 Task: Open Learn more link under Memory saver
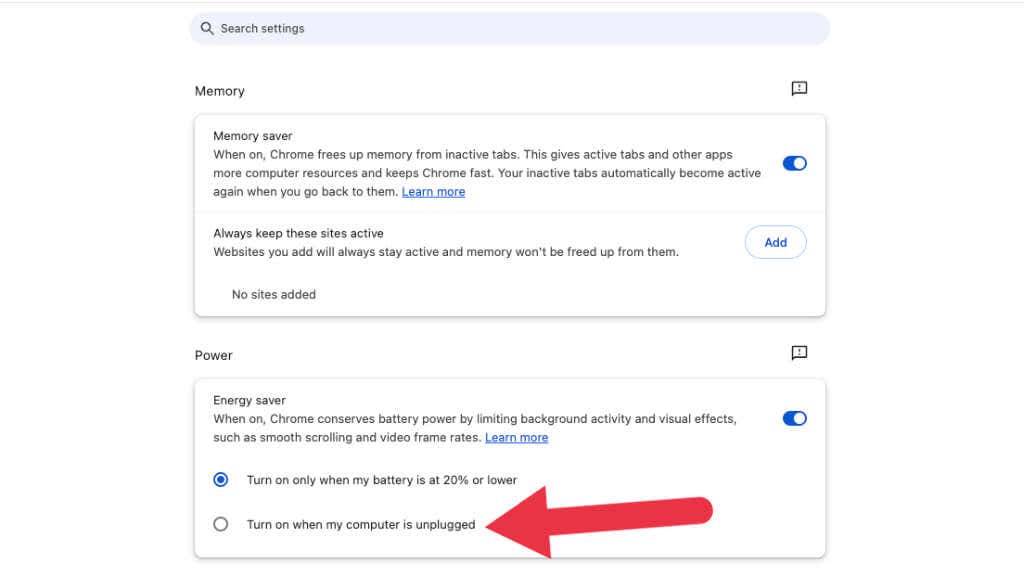point(433,192)
